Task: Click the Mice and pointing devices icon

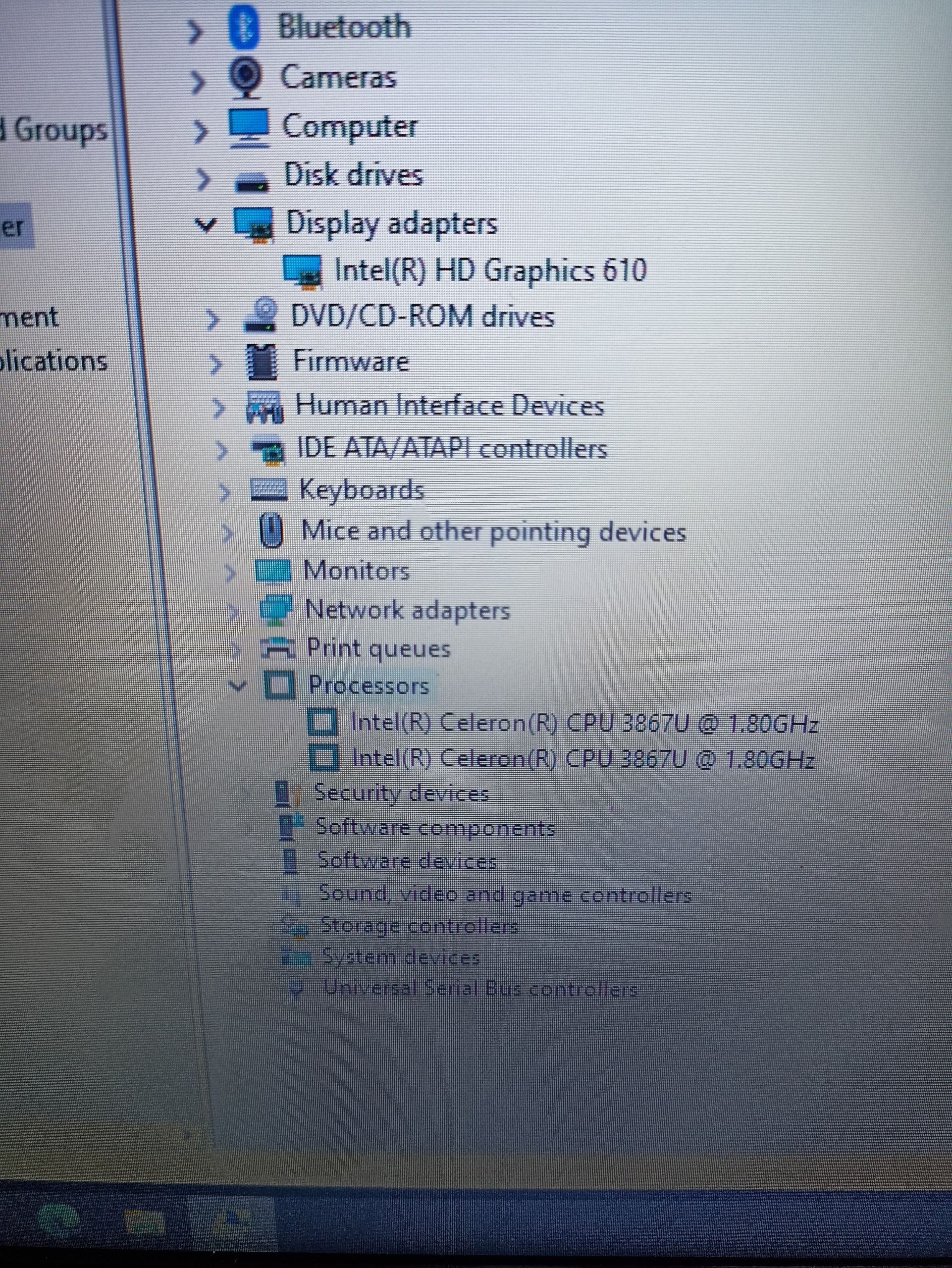Action: 271,530
